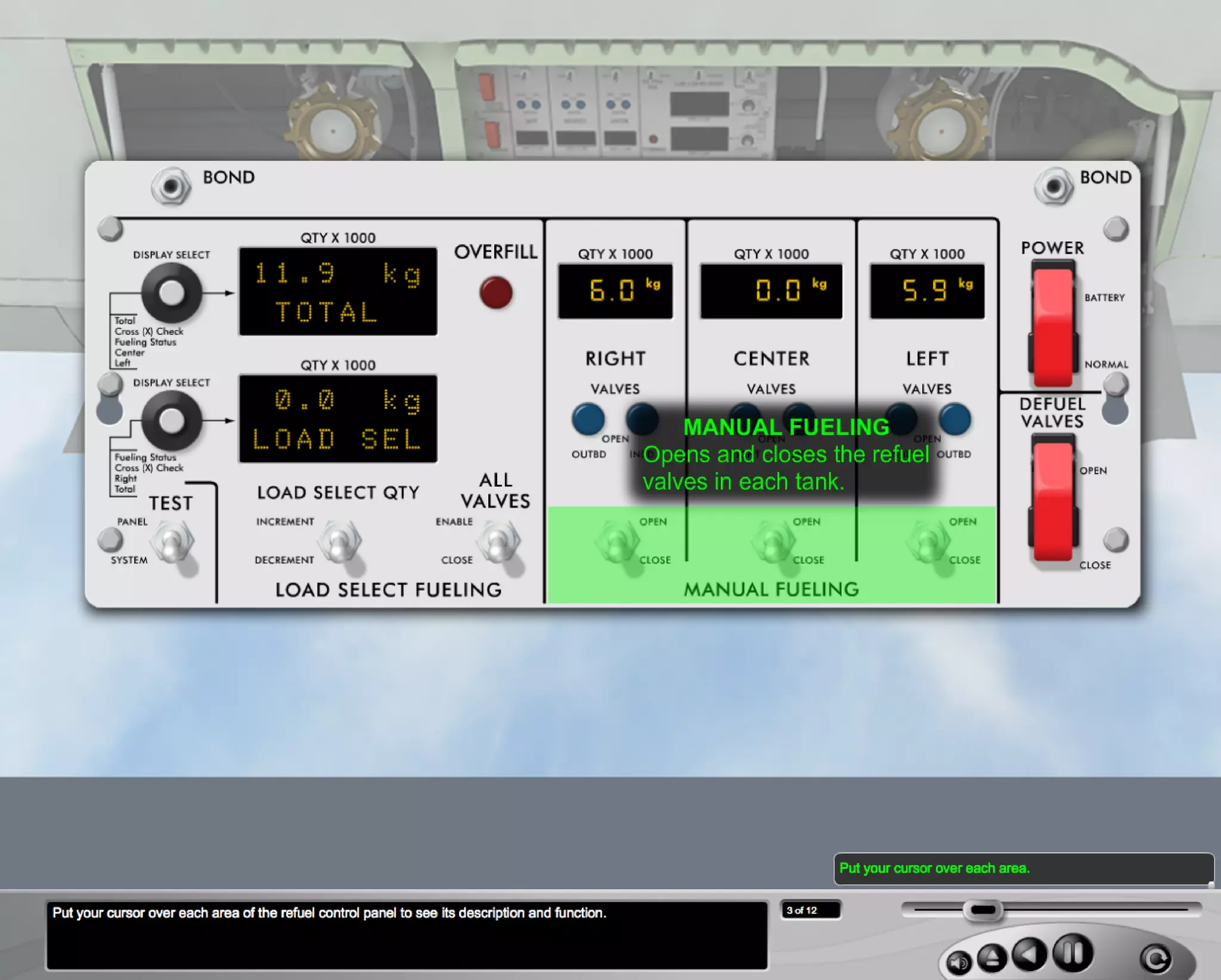Pause the lesson playback
Image resolution: width=1221 pixels, height=980 pixels.
point(1073,952)
